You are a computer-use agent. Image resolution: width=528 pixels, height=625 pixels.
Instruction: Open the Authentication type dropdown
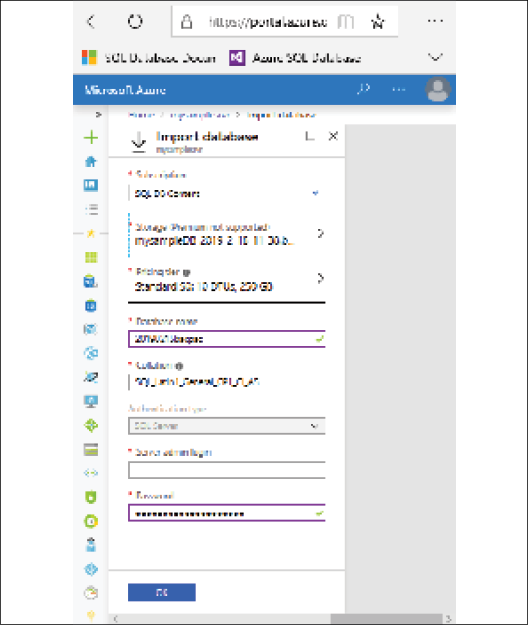(226, 426)
